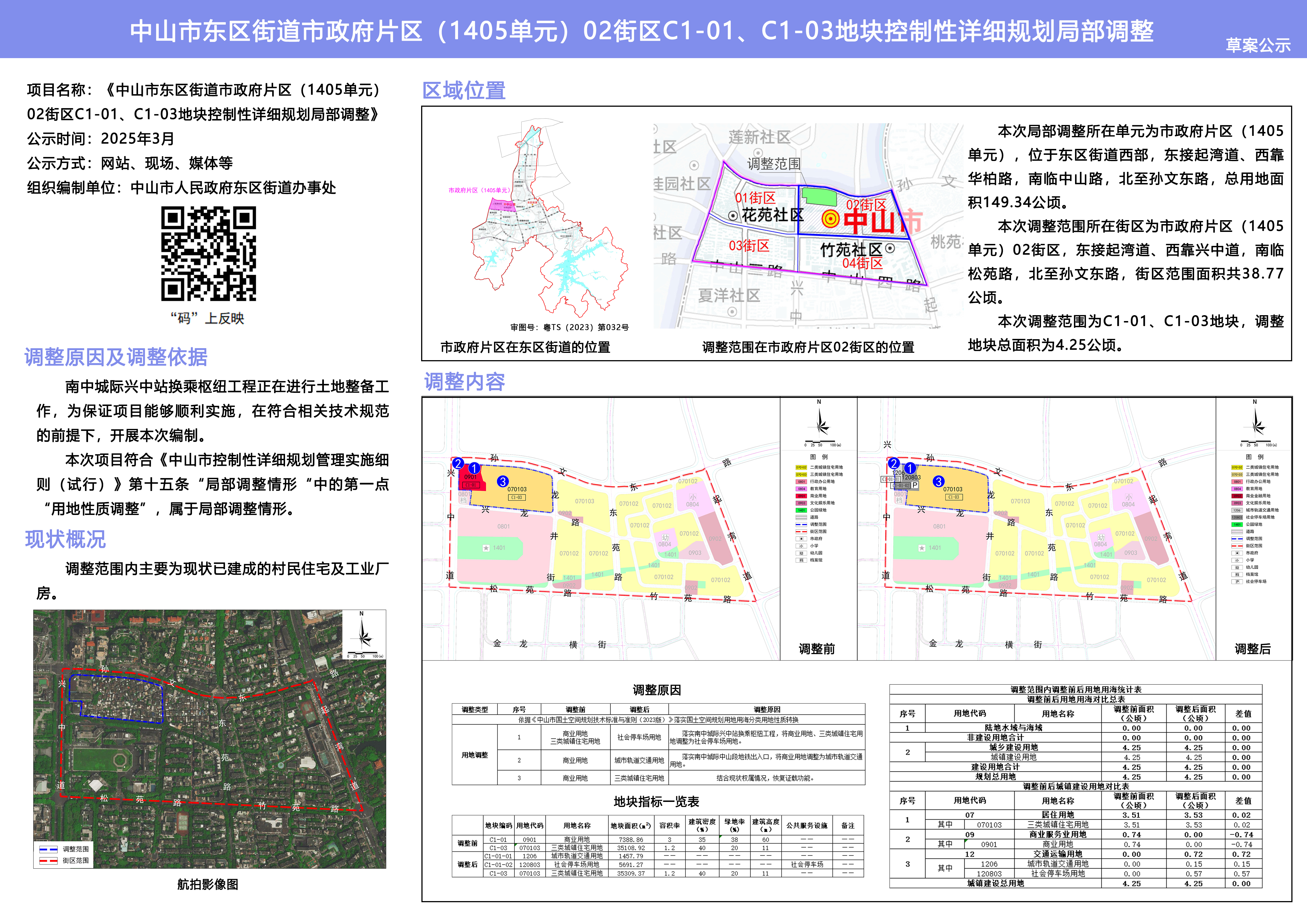The image size is (1307, 924).
Task: Click the 道路 line symbol in 调整后 legend
Action: (x=1237, y=531)
